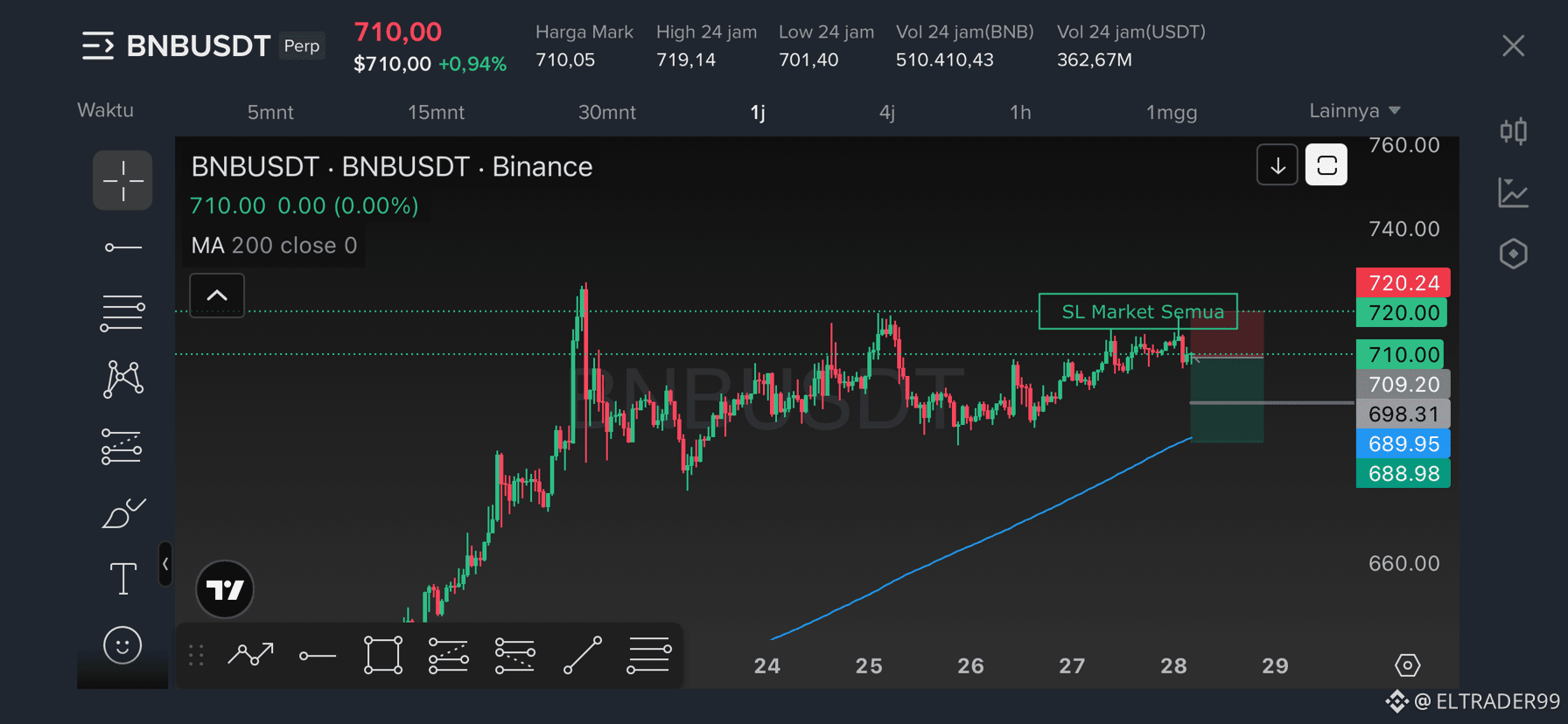1568x724 pixels.
Task: Click the 688.98 green target label
Action: [1403, 473]
